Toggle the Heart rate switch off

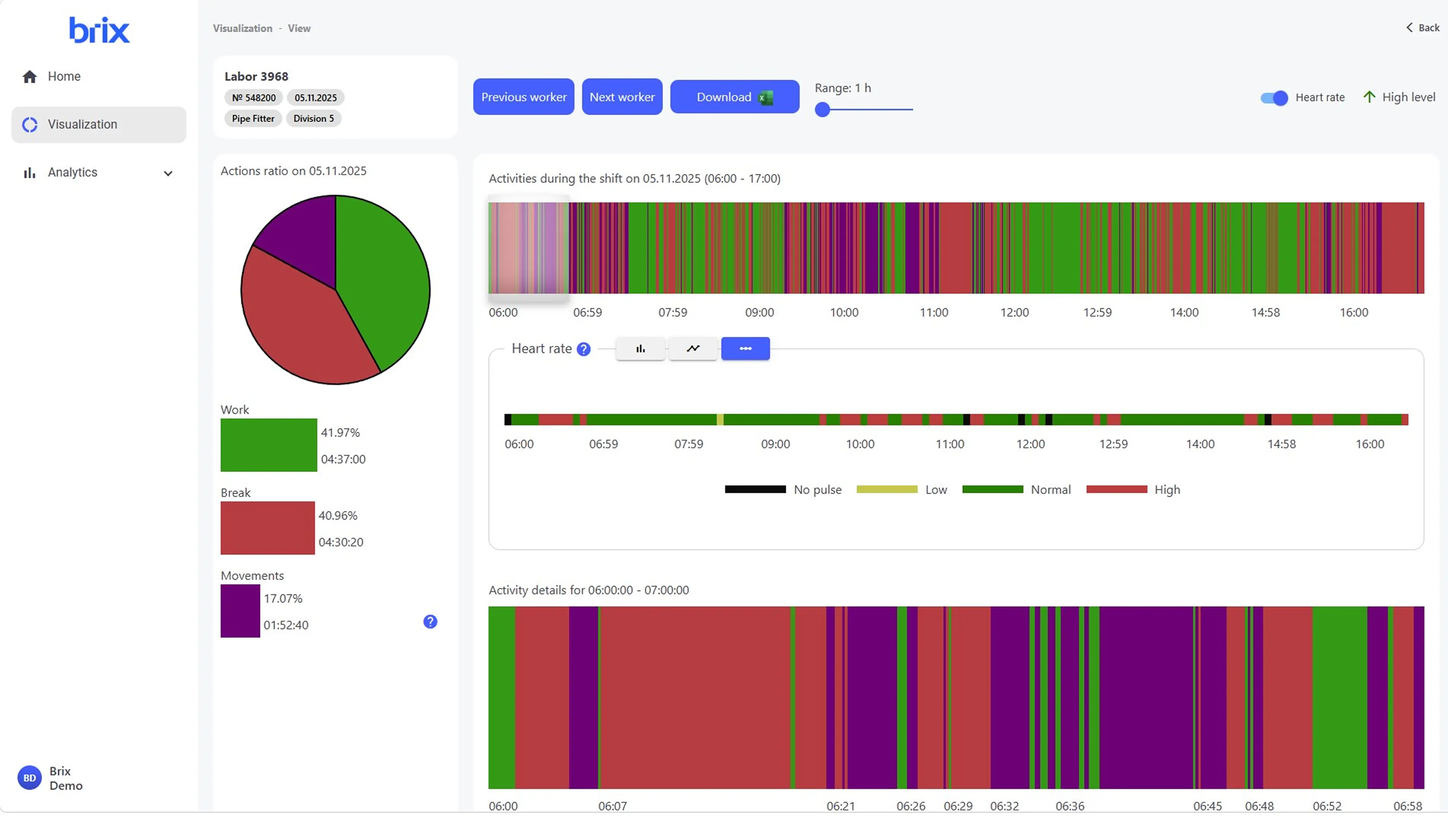[x=1274, y=98]
